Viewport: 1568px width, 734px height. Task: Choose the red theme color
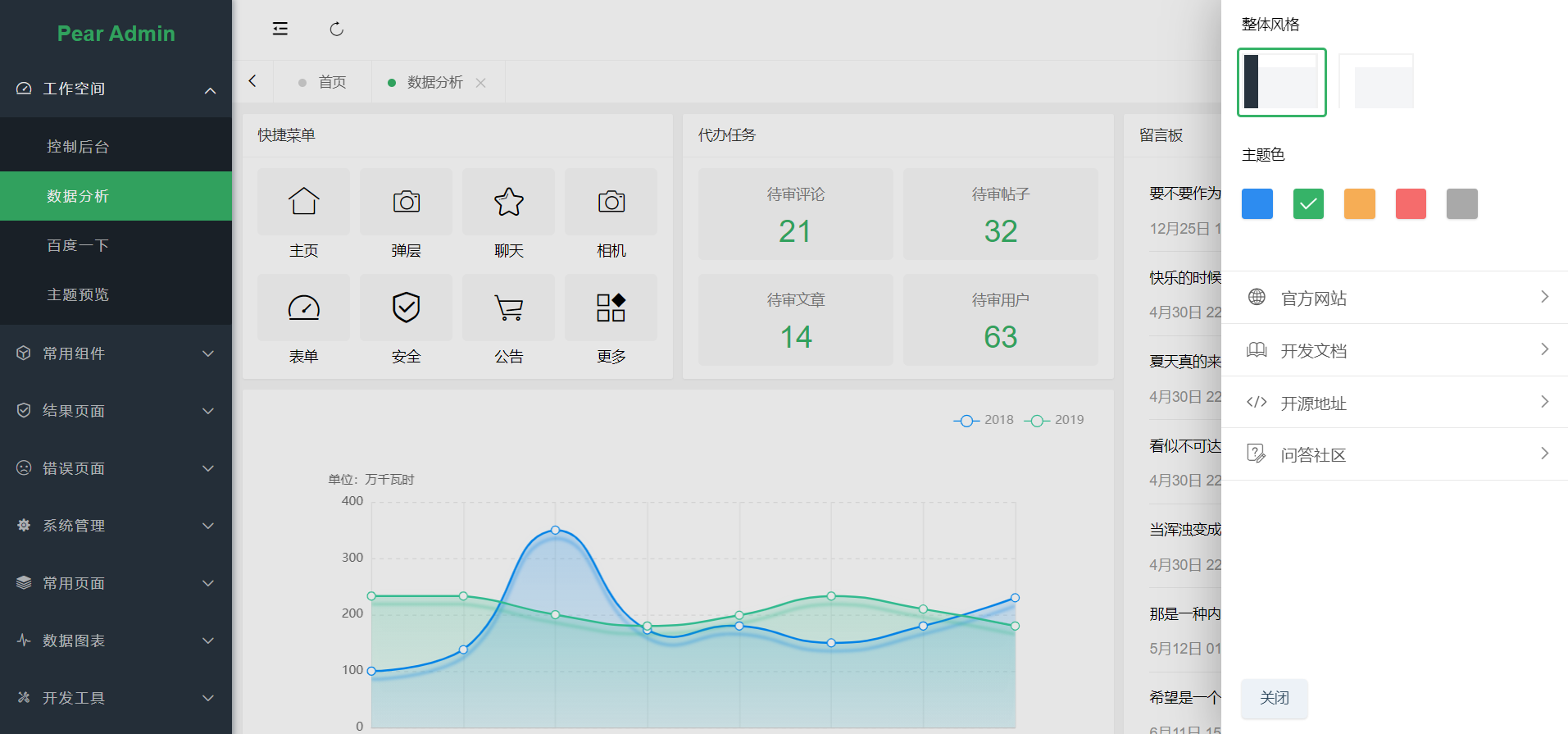pyautogui.click(x=1411, y=203)
